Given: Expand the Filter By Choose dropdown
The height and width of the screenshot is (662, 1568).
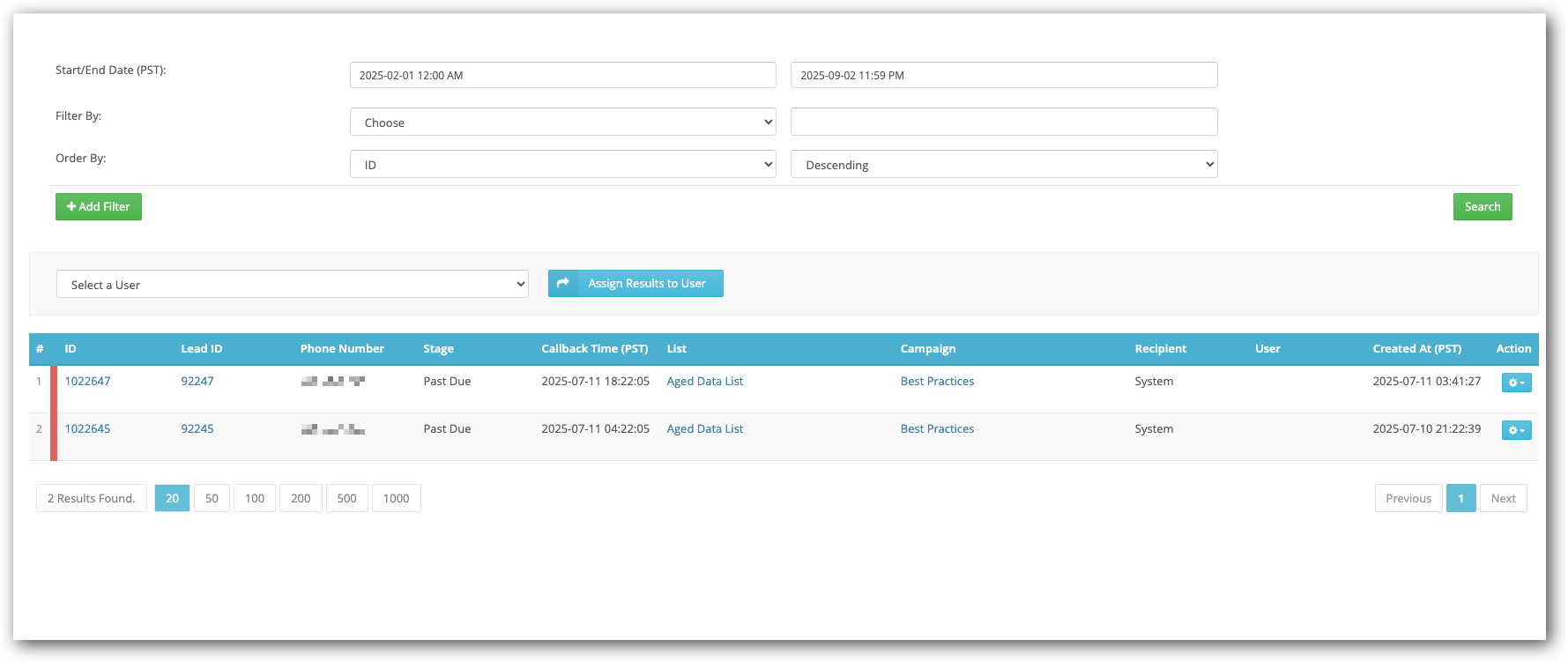Looking at the screenshot, I should coord(562,123).
